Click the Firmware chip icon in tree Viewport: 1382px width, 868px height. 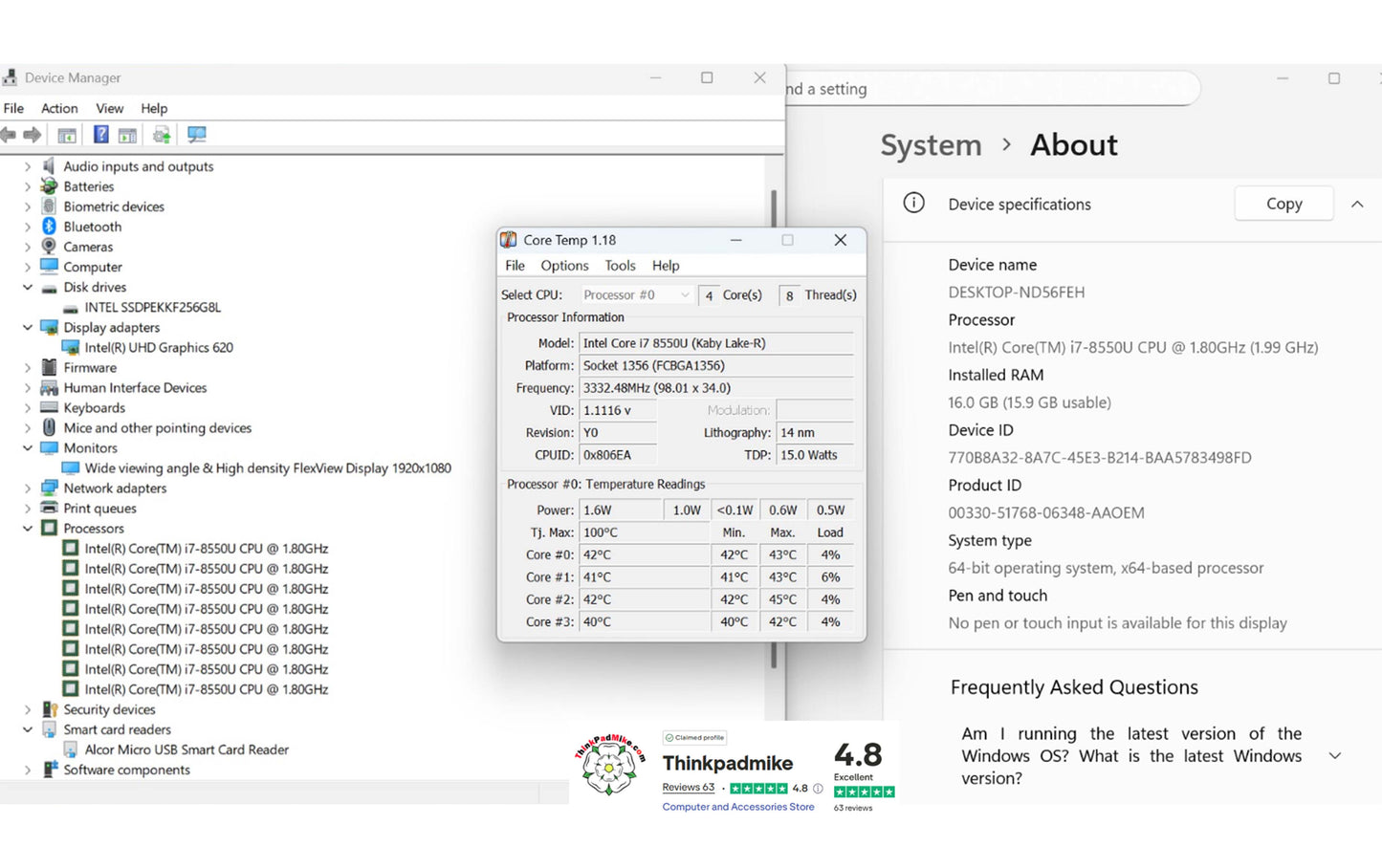[50, 368]
